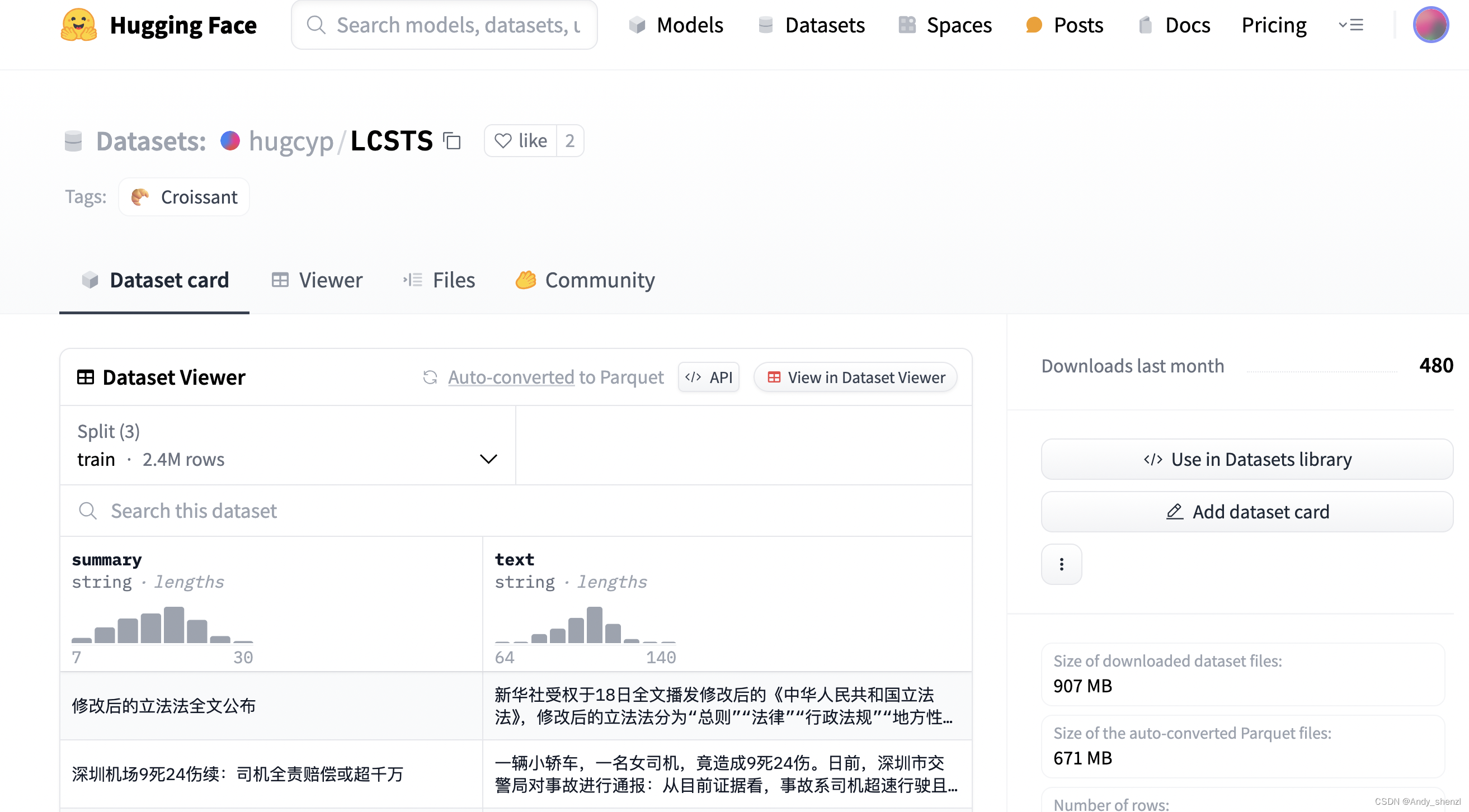
Task: Click the text column header
Action: click(515, 559)
